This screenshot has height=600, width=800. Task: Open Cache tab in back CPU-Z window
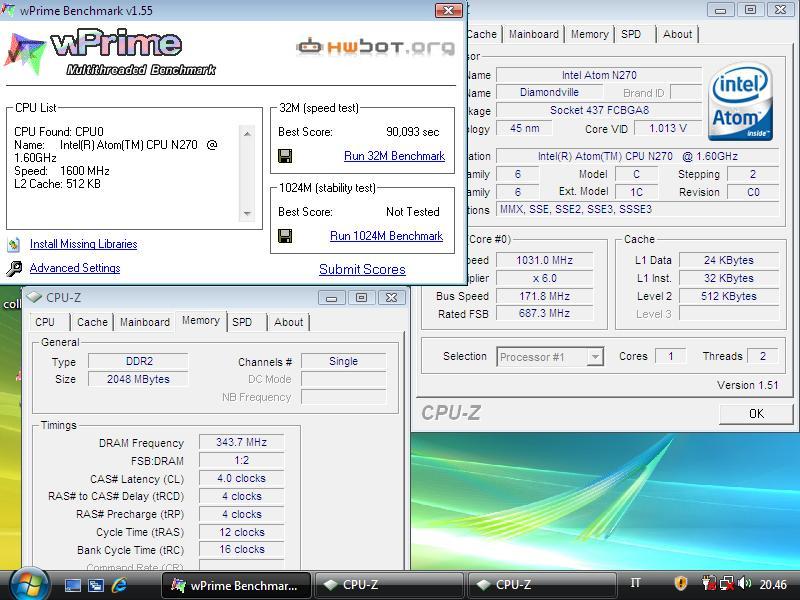pyautogui.click(x=483, y=34)
